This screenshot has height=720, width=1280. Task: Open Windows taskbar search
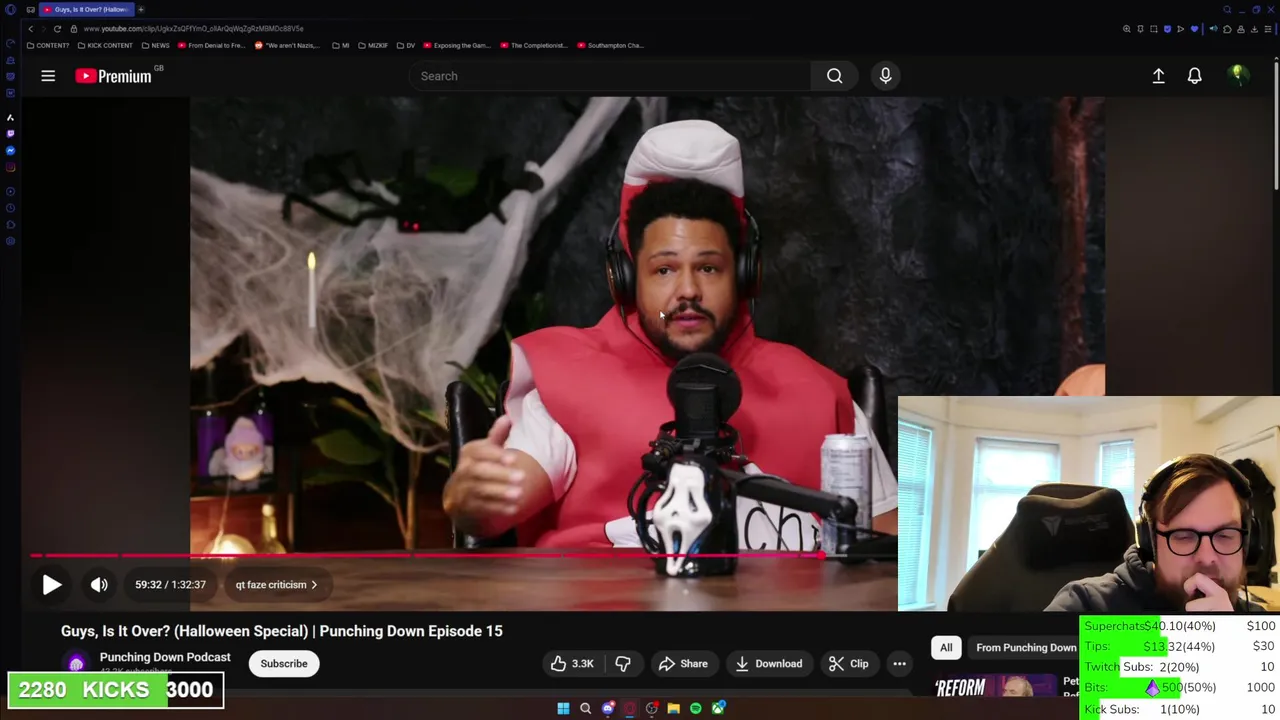click(585, 709)
